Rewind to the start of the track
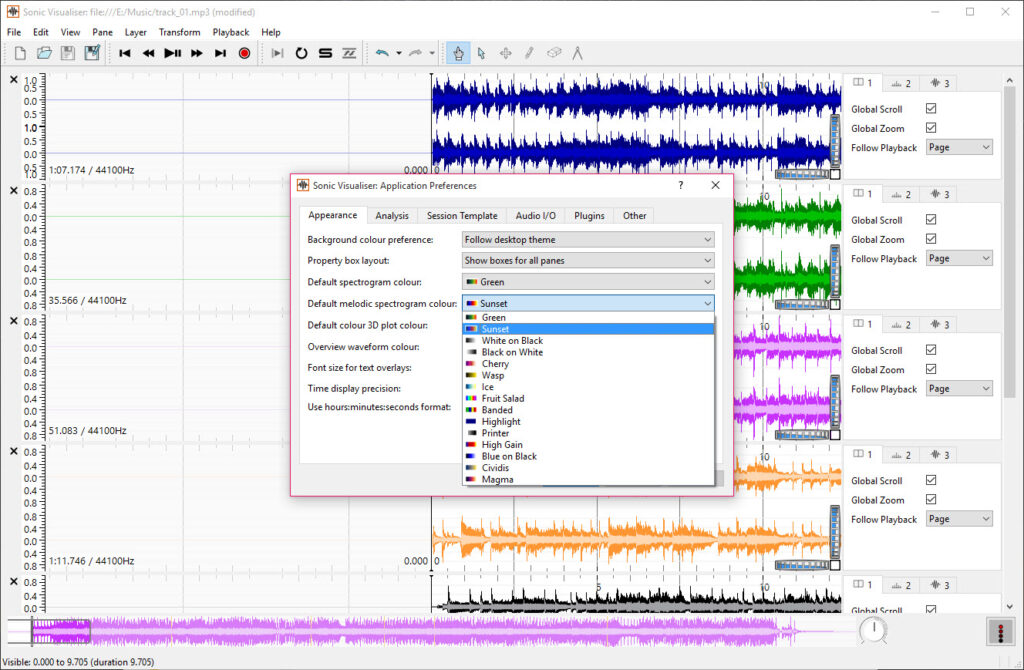The image size is (1024, 670). click(x=125, y=53)
